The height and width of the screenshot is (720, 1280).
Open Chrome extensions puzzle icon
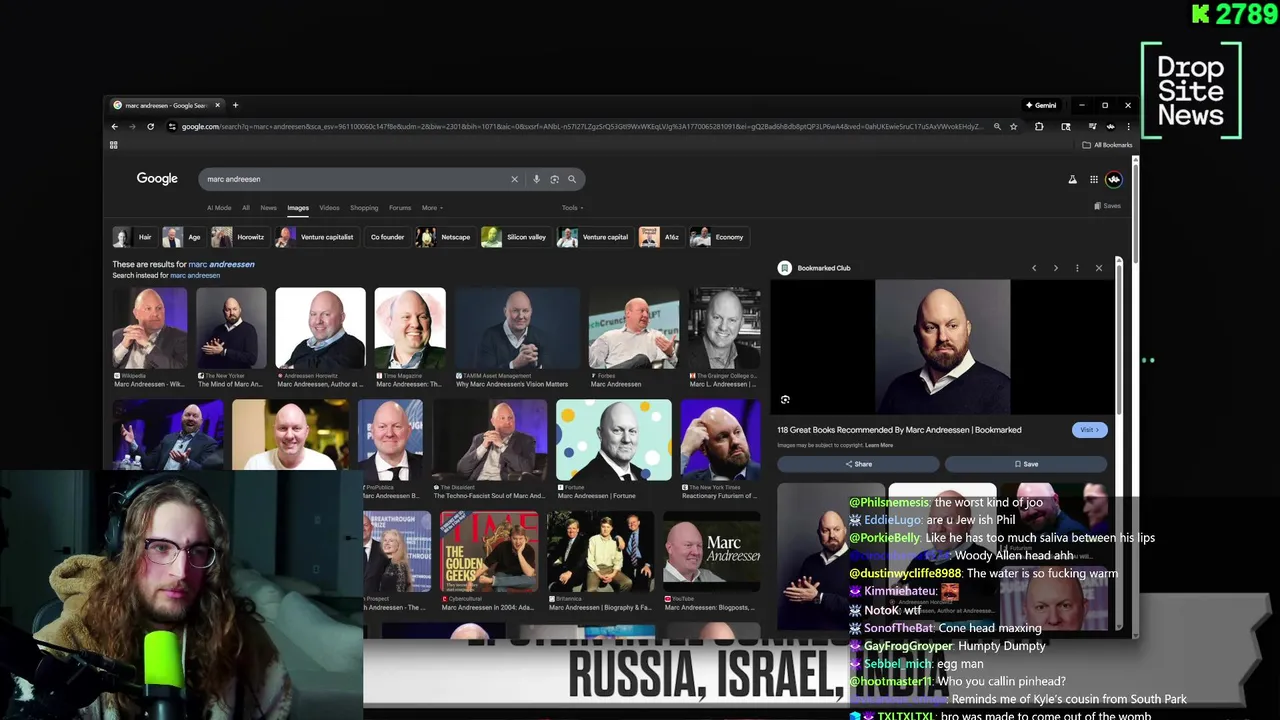[1039, 127]
